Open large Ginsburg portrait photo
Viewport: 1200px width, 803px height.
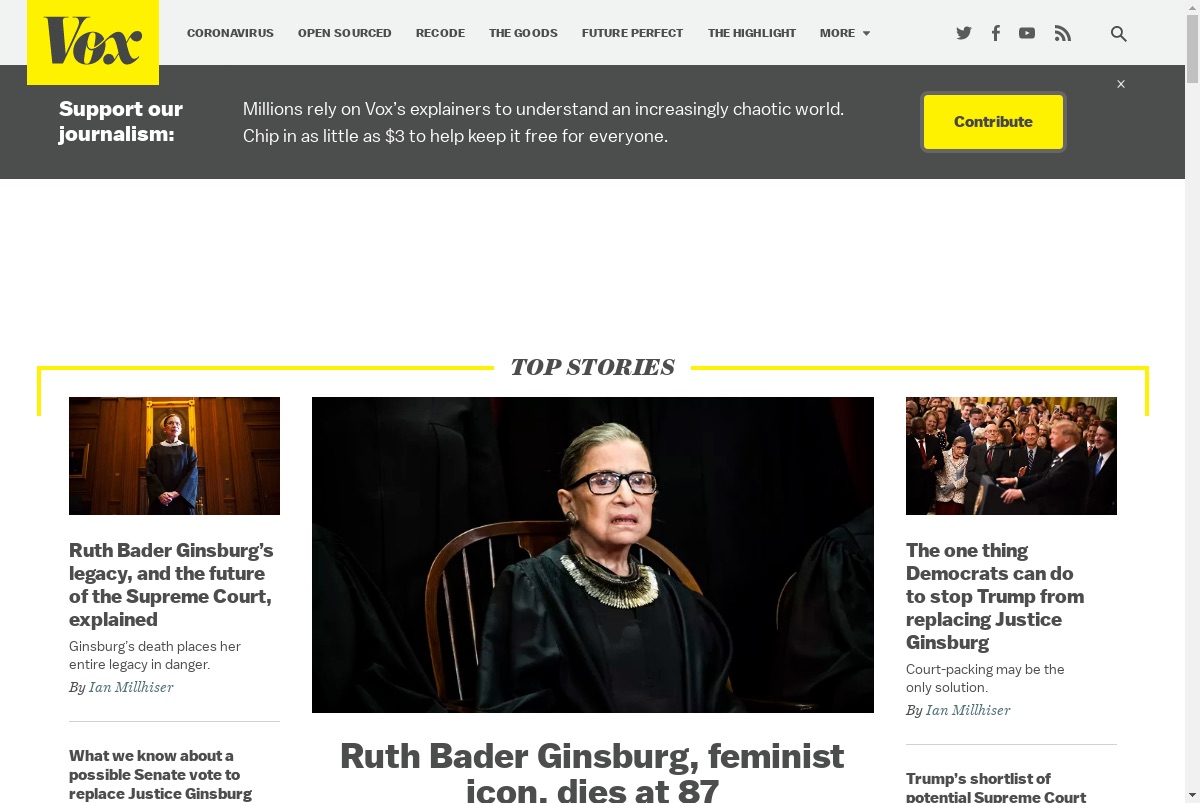click(593, 555)
